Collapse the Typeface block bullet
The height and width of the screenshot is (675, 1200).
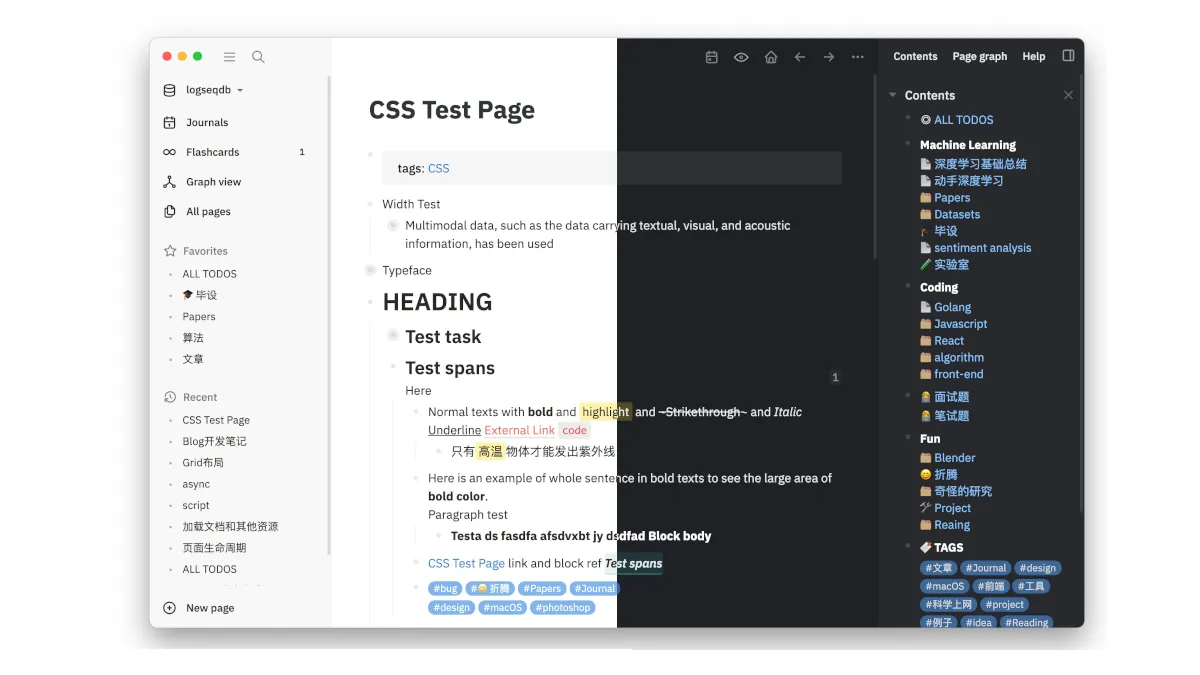point(370,270)
